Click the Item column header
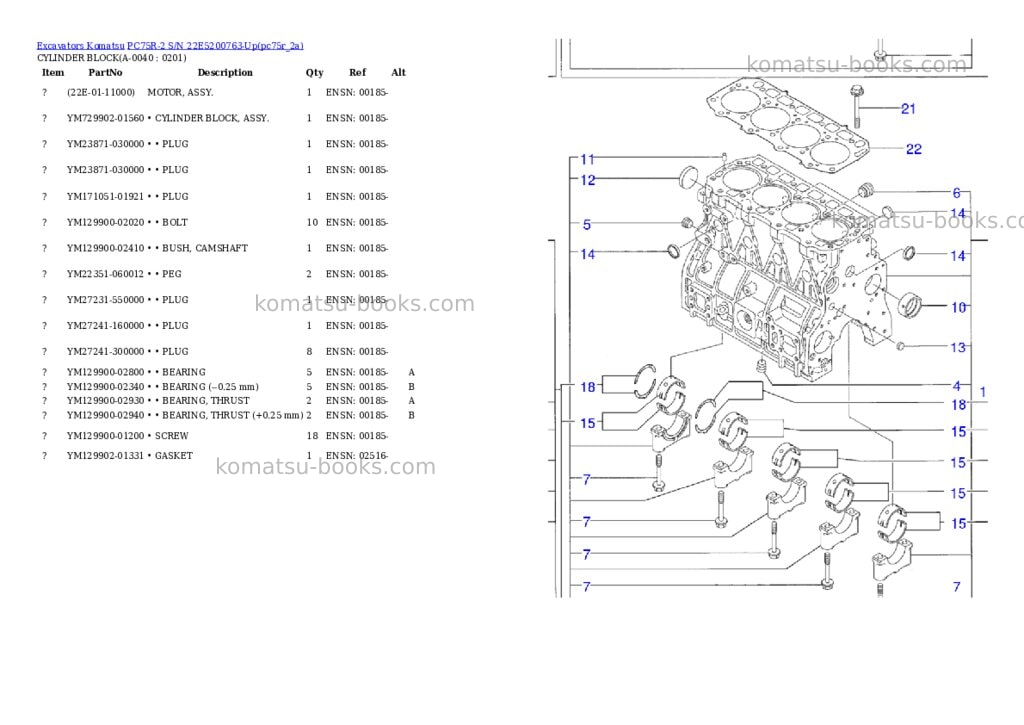This screenshot has height=725, width=1024. coord(53,72)
